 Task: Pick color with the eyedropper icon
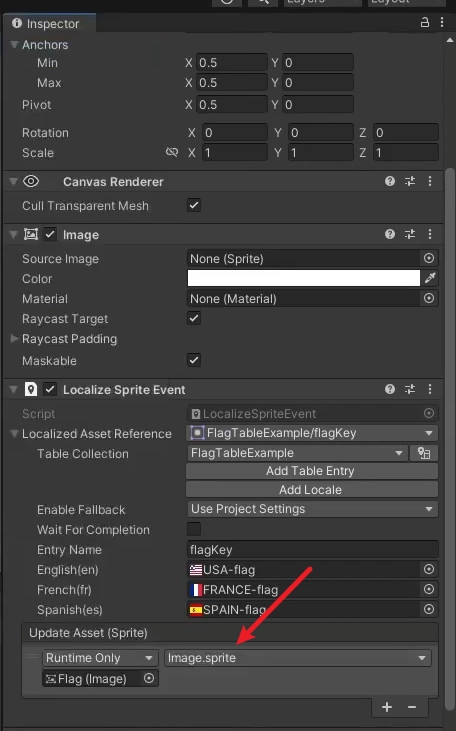click(x=429, y=278)
